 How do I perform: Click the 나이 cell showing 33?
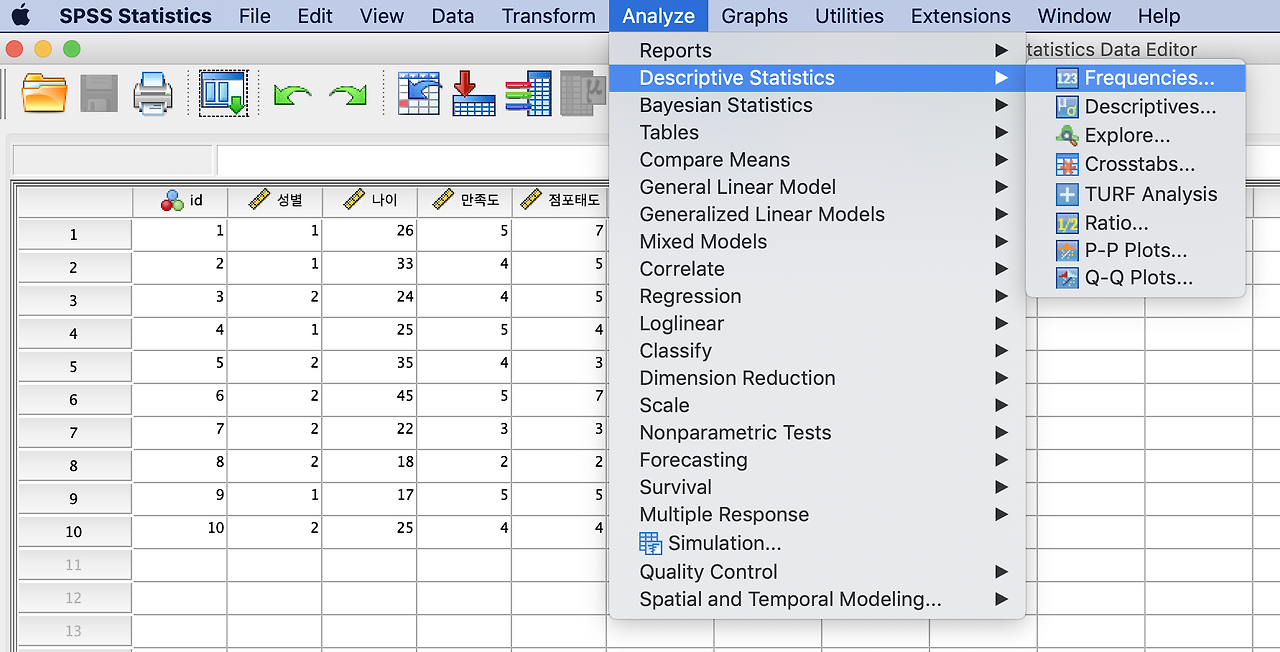coord(369,268)
